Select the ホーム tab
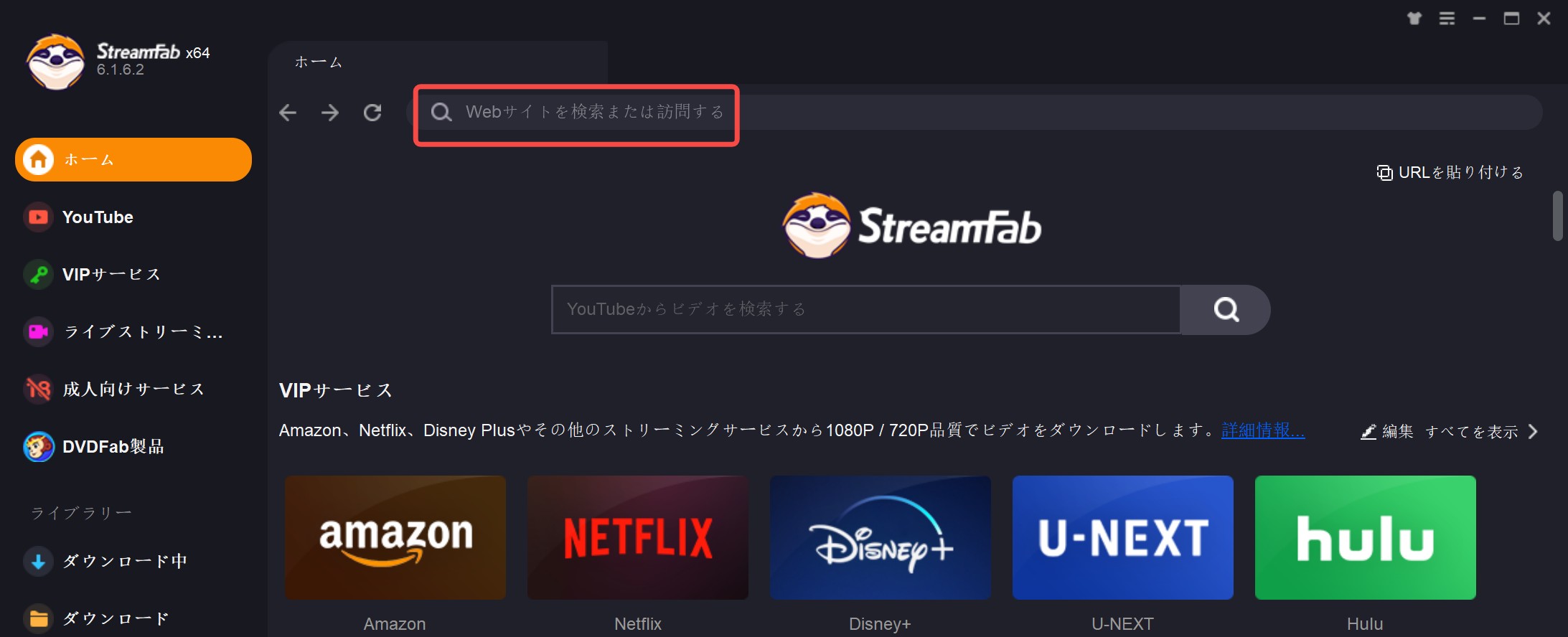This screenshot has width=1568, height=637. [438, 62]
